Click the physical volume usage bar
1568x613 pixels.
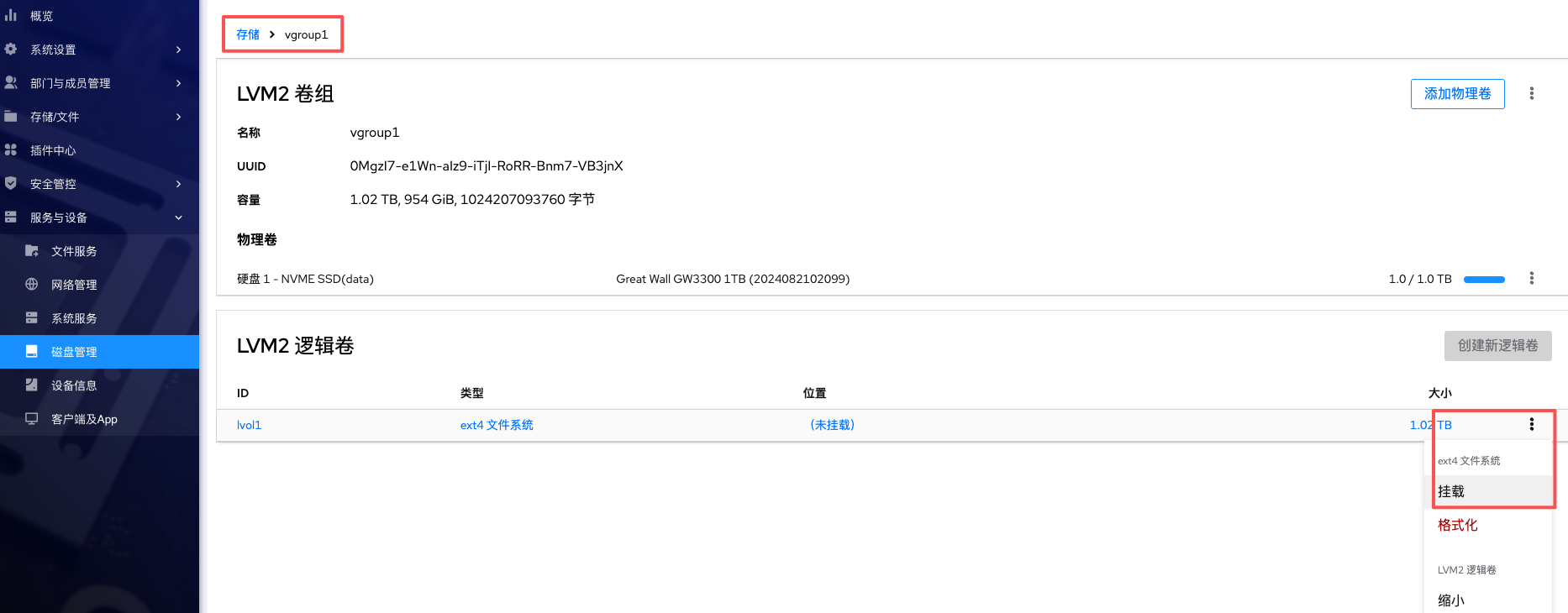click(1484, 279)
